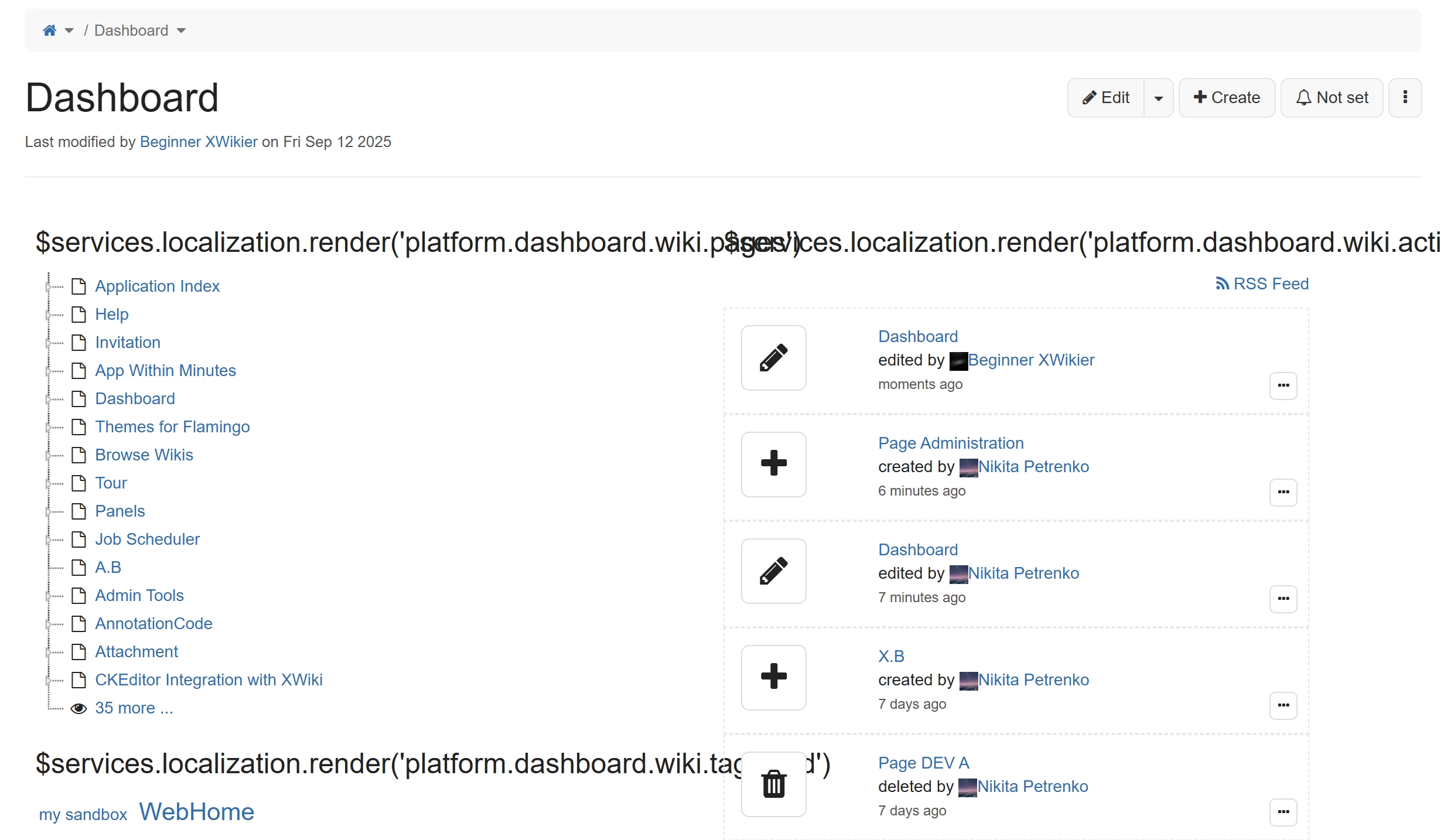Click the Not set notification bell button
The image size is (1444, 840).
1332,97
